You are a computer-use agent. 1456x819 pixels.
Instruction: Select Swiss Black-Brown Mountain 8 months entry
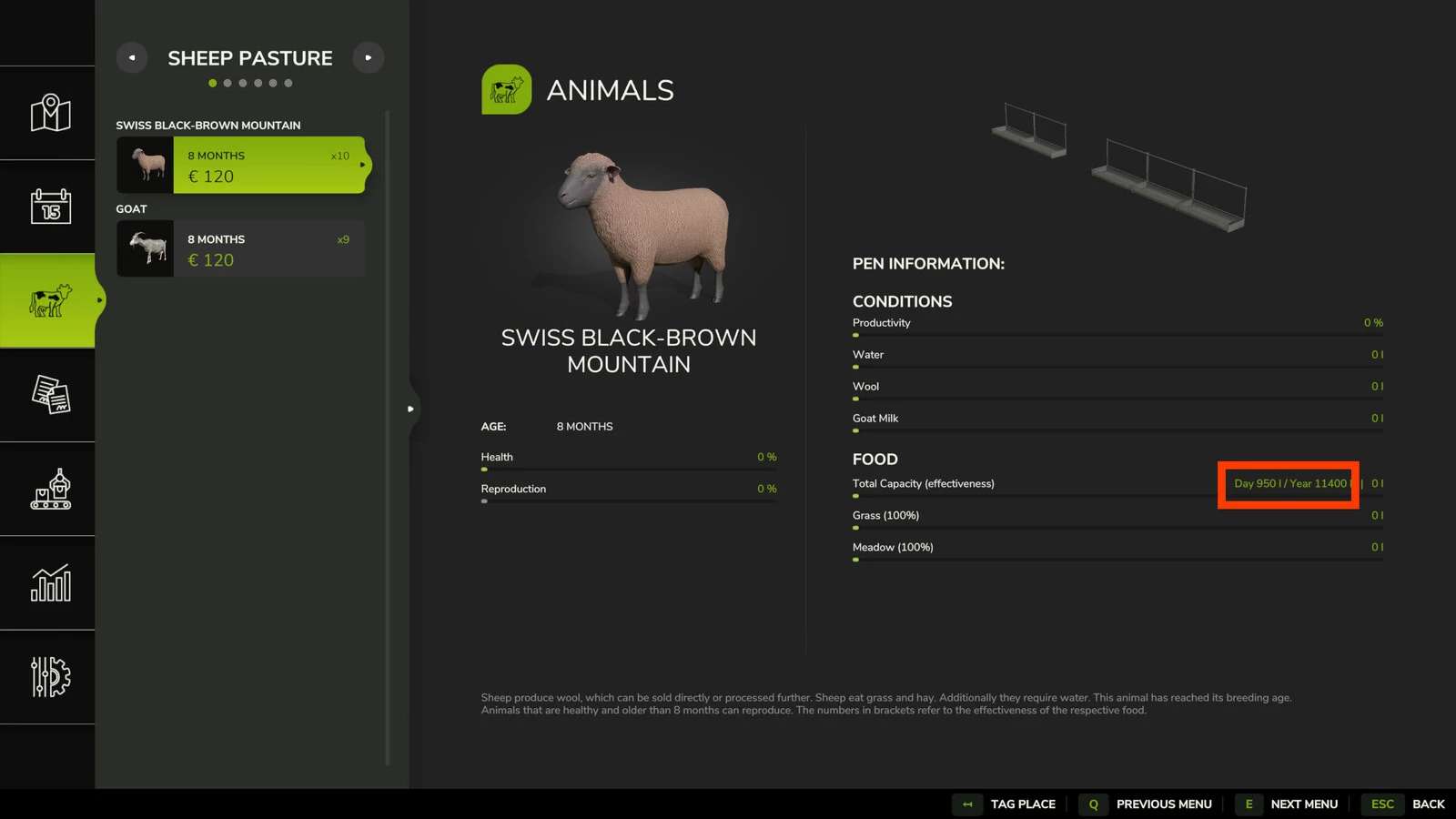click(268, 165)
